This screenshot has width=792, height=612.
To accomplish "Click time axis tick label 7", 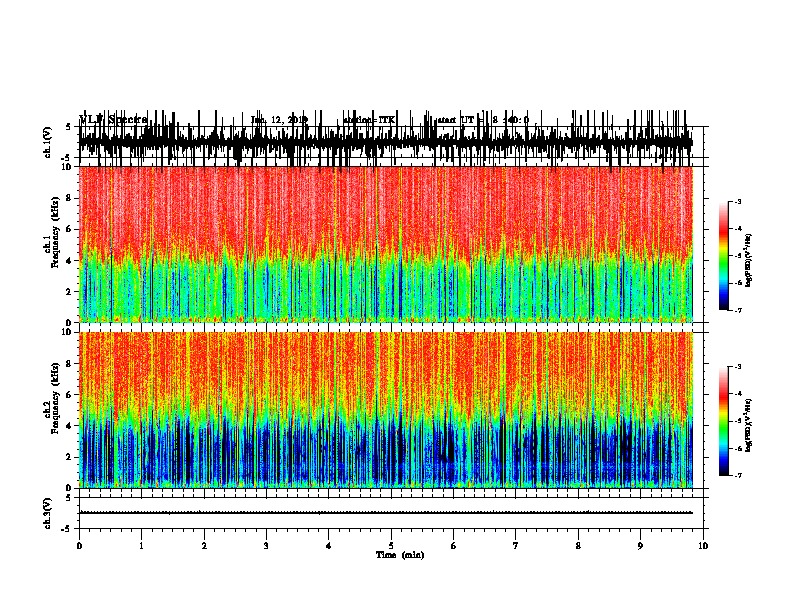I will tap(516, 546).
